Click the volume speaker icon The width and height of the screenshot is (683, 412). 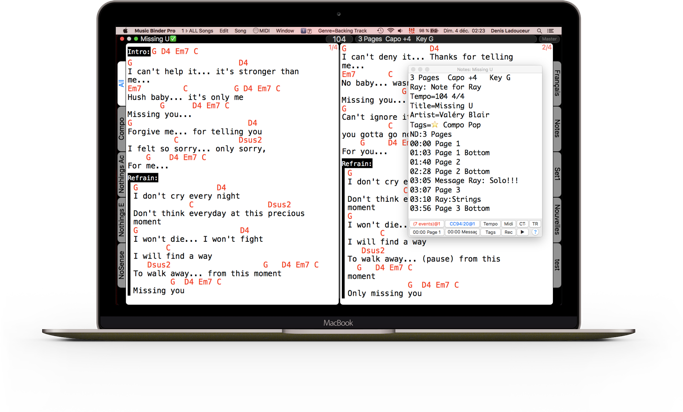tap(400, 31)
